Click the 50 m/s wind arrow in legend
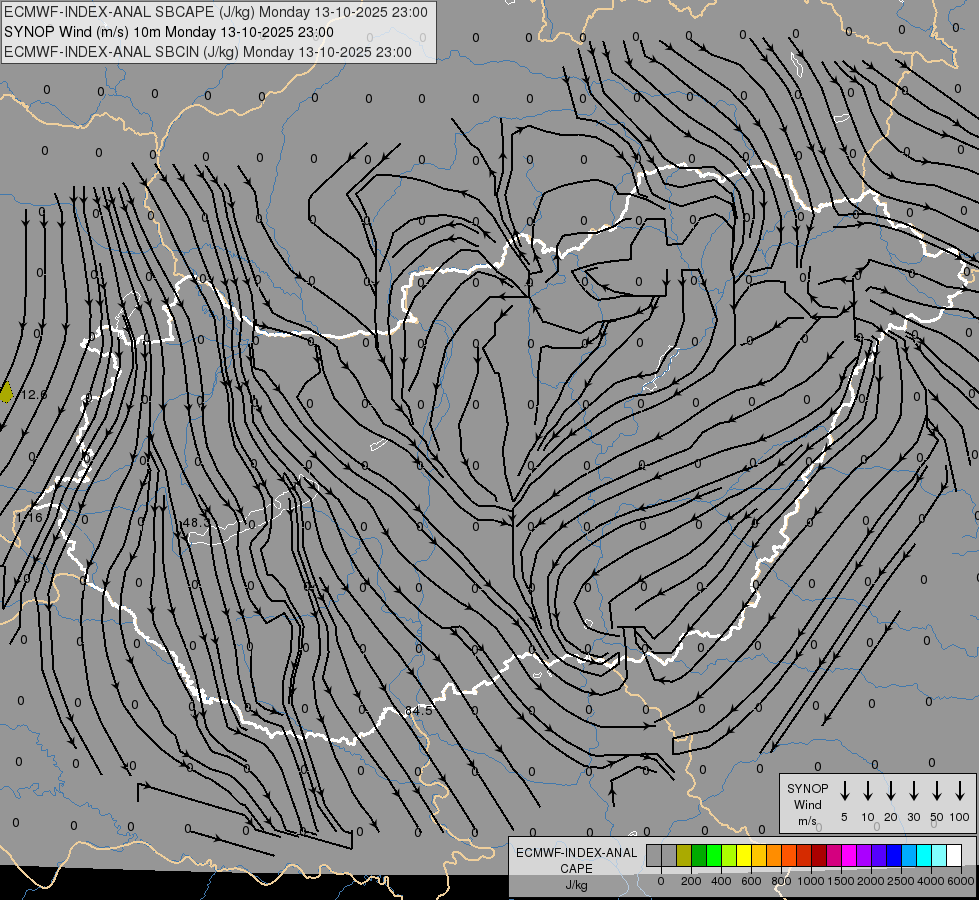 click(937, 791)
